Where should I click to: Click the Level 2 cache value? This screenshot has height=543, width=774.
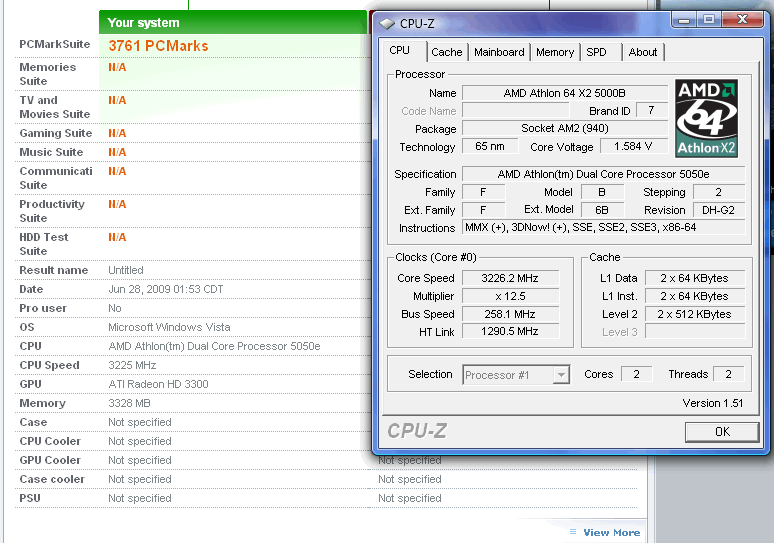click(695, 314)
